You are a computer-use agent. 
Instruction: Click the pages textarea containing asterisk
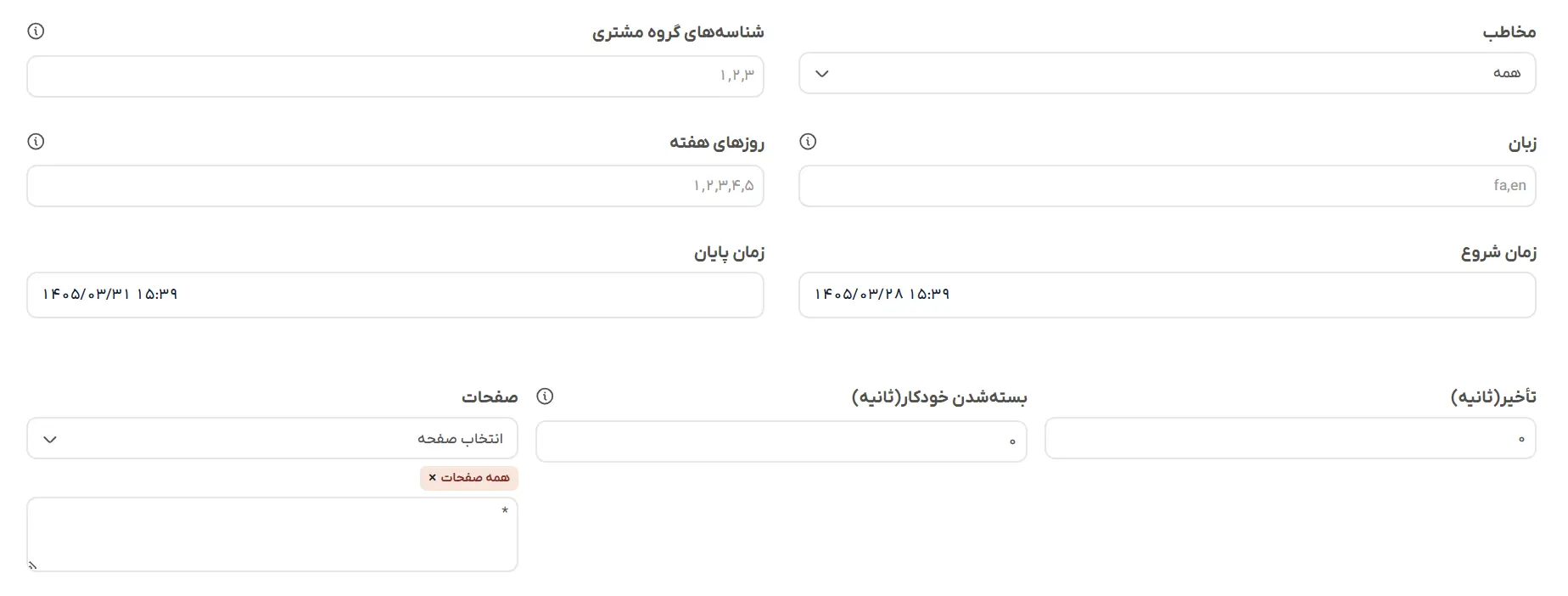click(x=272, y=534)
